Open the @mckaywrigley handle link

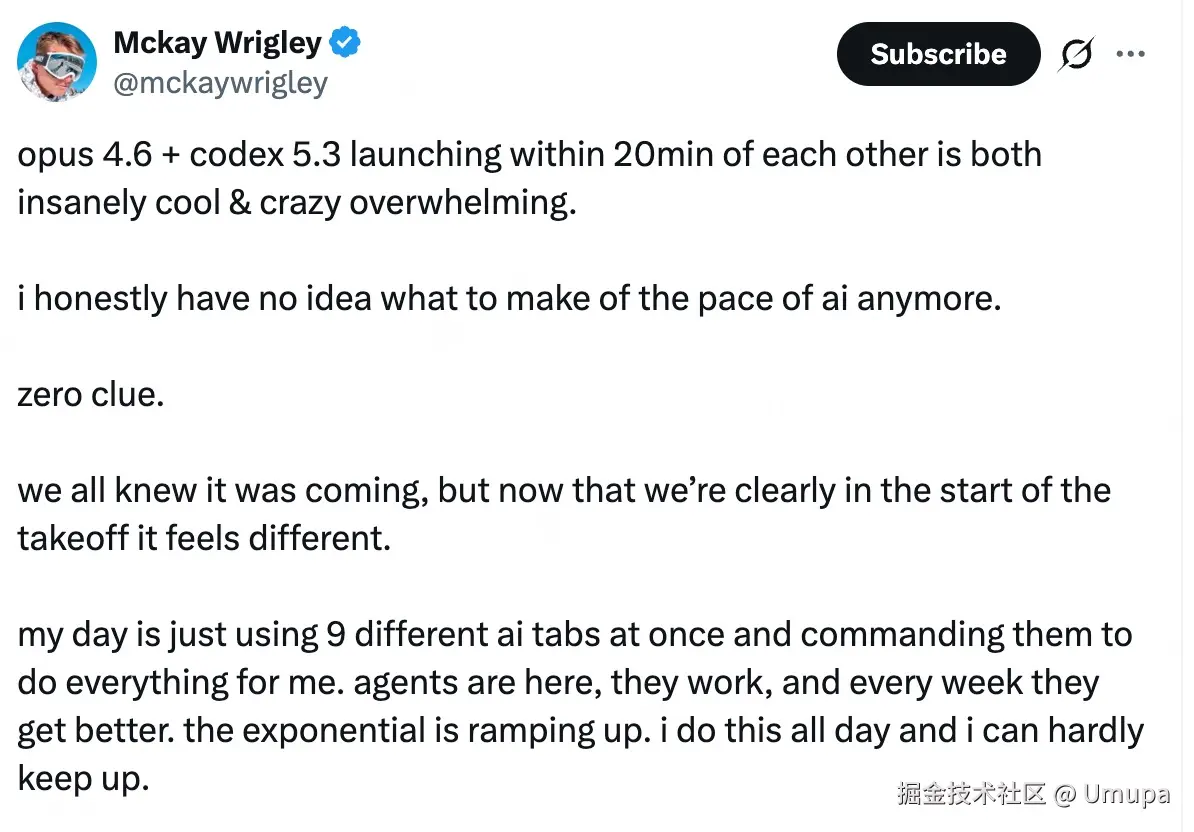(221, 82)
